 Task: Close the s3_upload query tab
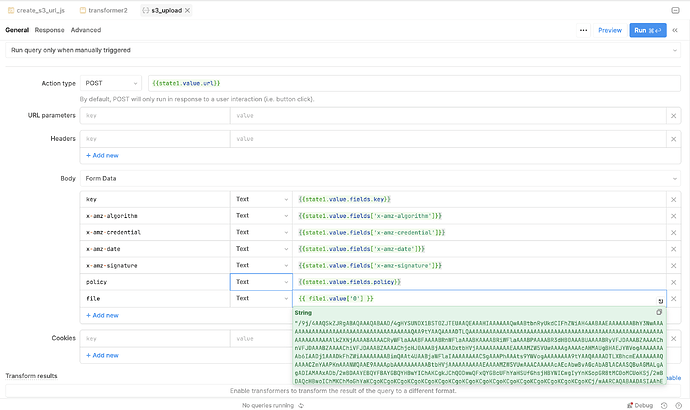coord(187,10)
